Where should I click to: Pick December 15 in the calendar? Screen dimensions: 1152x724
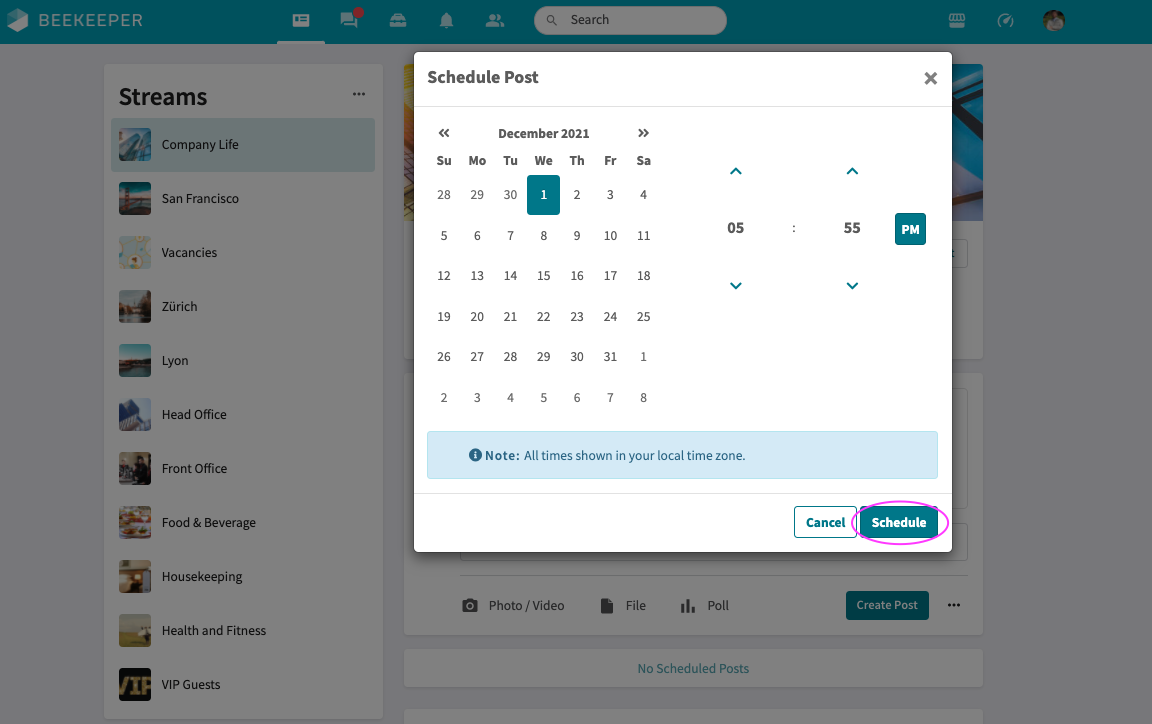(543, 276)
